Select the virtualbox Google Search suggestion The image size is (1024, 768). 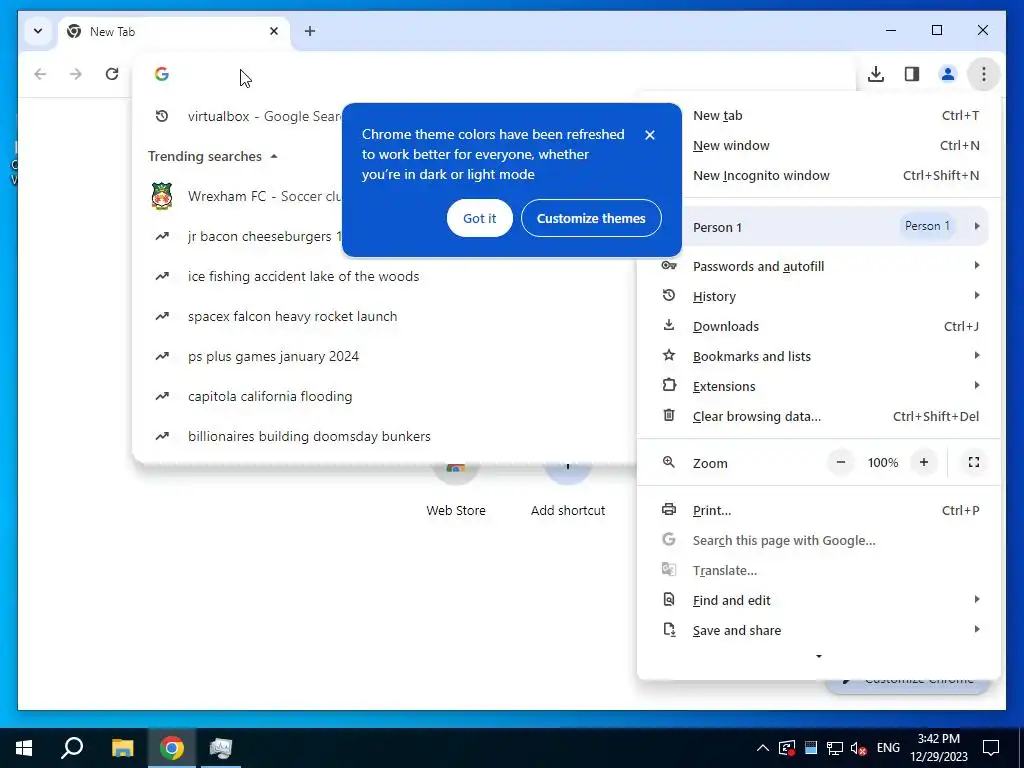(x=264, y=116)
